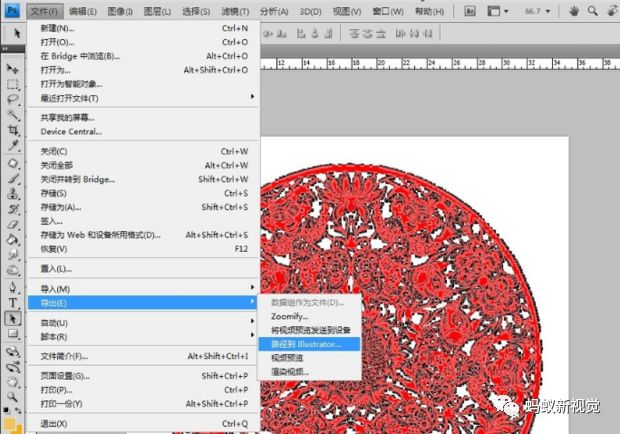Select the Zoom tool in left toolbox

pos(13,396)
